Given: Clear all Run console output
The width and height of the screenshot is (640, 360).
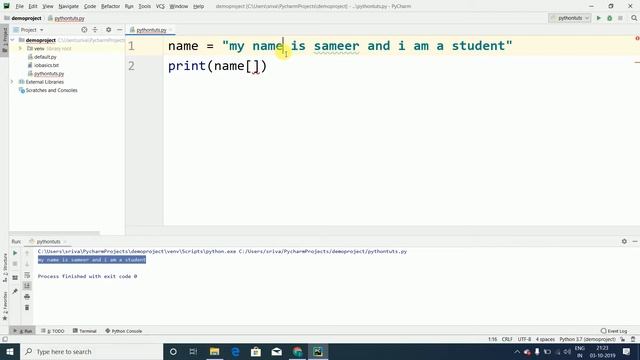Looking at the screenshot, I should pyautogui.click(x=27, y=307).
